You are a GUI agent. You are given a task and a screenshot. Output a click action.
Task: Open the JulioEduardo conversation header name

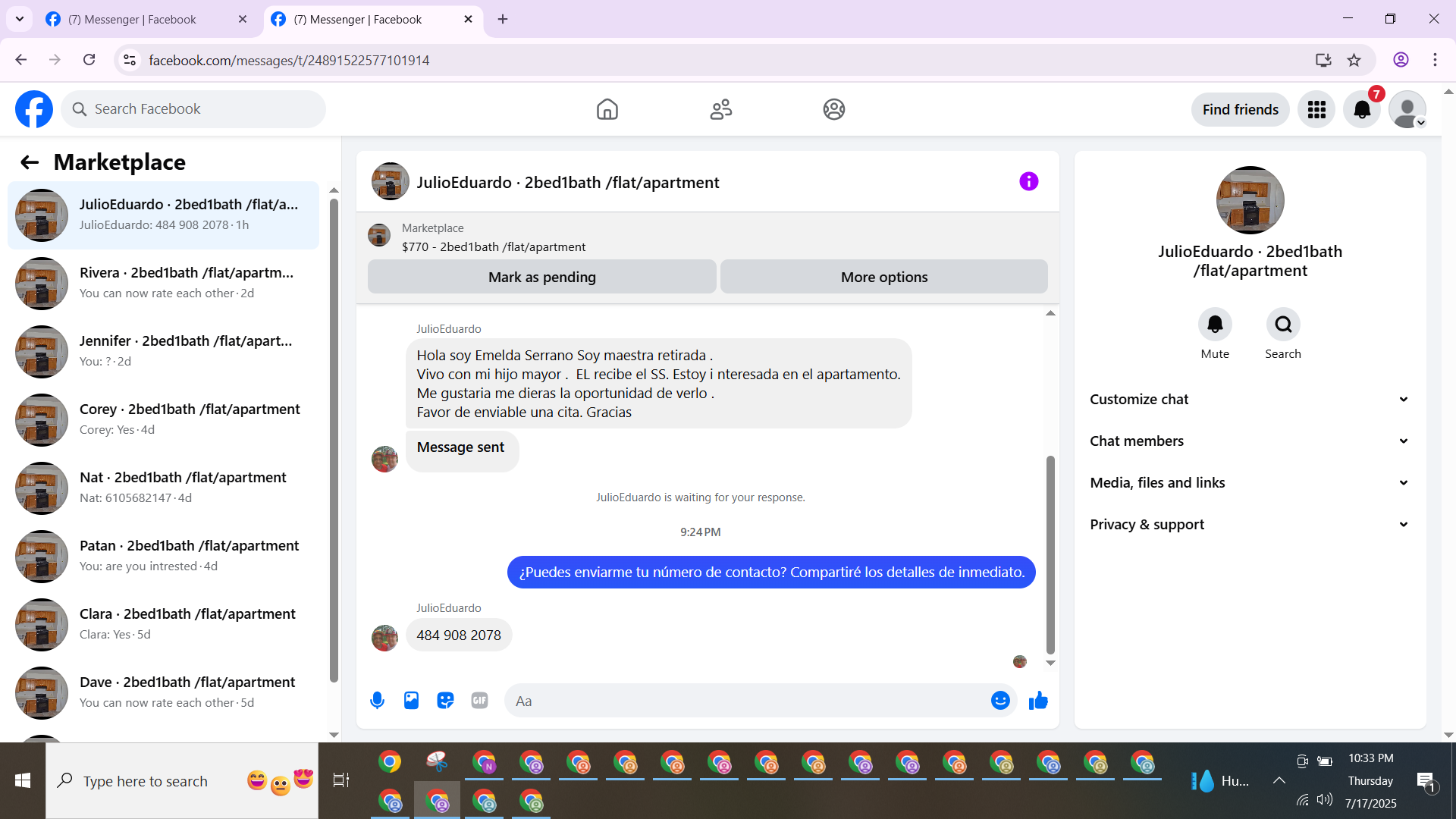pos(568,183)
